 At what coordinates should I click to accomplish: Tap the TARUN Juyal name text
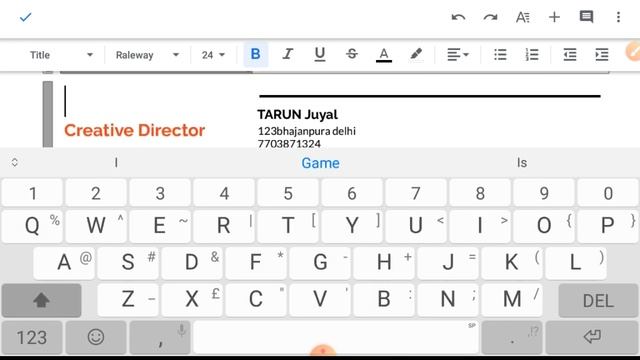(x=298, y=114)
